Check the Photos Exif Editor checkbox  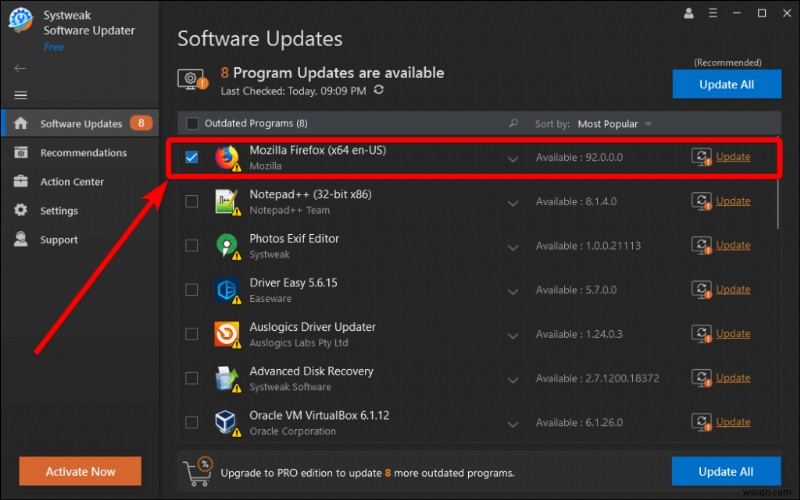pyautogui.click(x=192, y=245)
